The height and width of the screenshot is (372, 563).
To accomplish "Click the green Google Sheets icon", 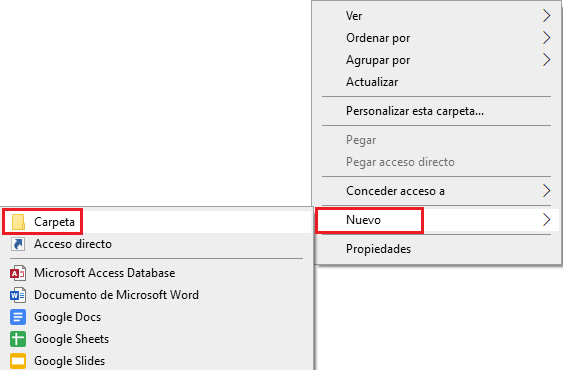I will [x=18, y=339].
